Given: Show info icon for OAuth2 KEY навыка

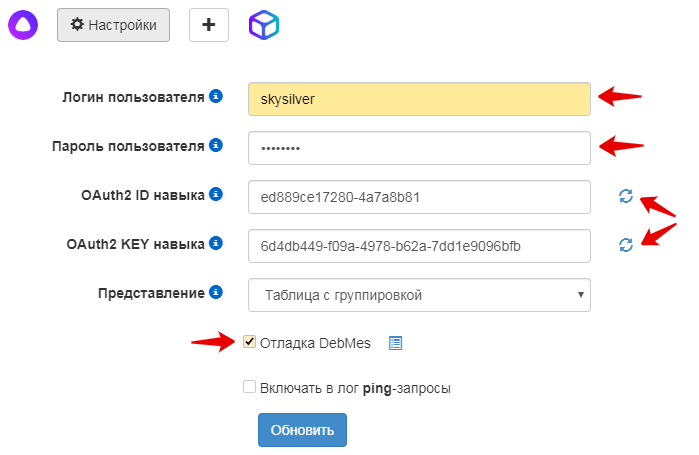Looking at the screenshot, I should 215,244.
